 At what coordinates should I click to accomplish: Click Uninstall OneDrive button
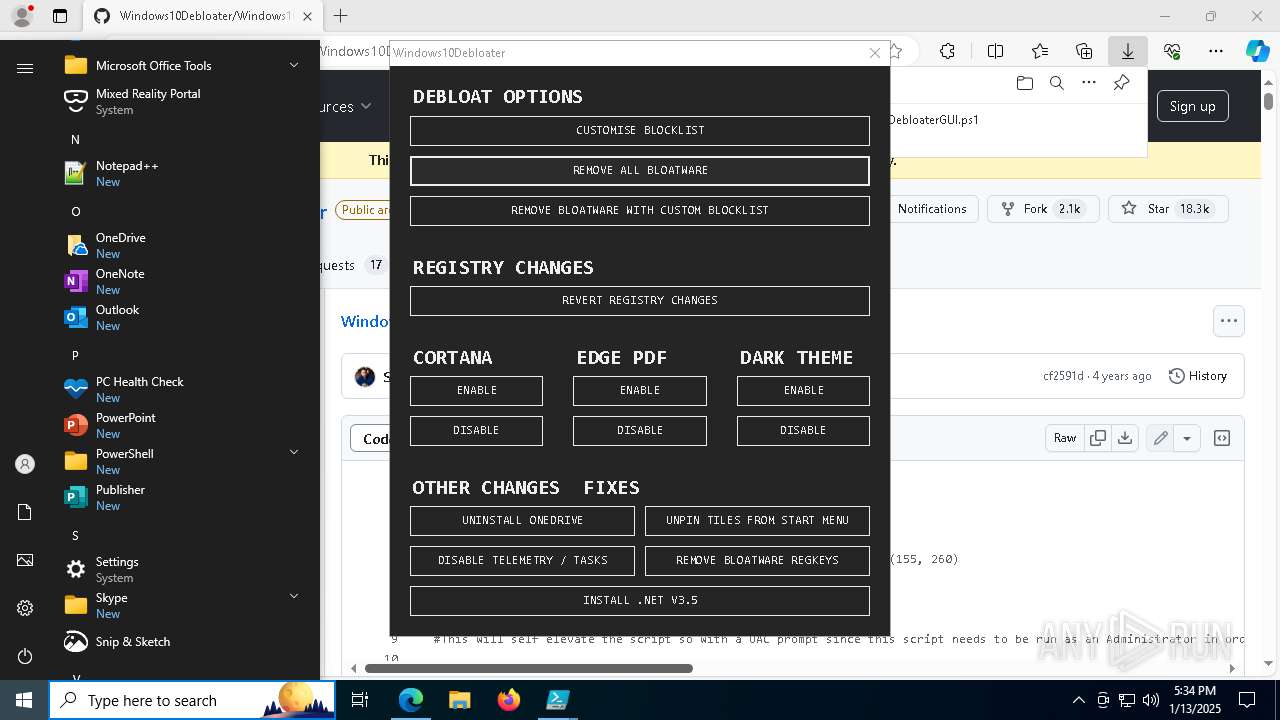pos(522,521)
